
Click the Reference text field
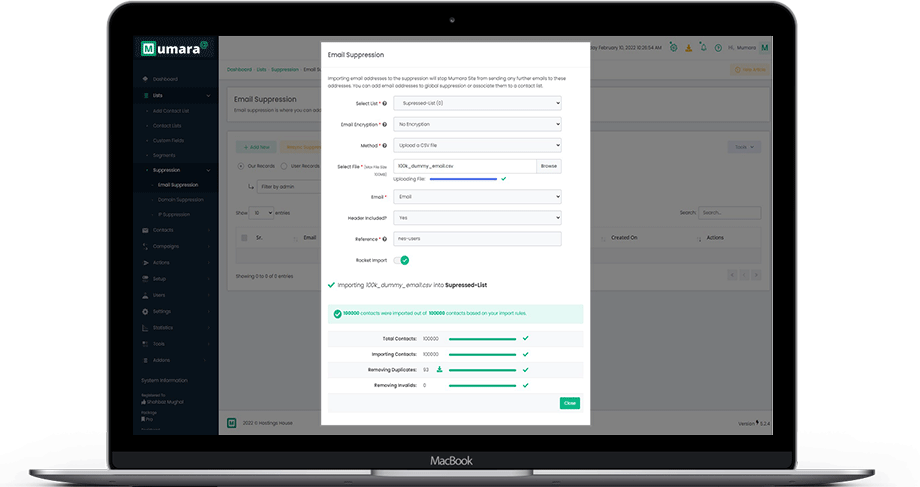[476, 239]
